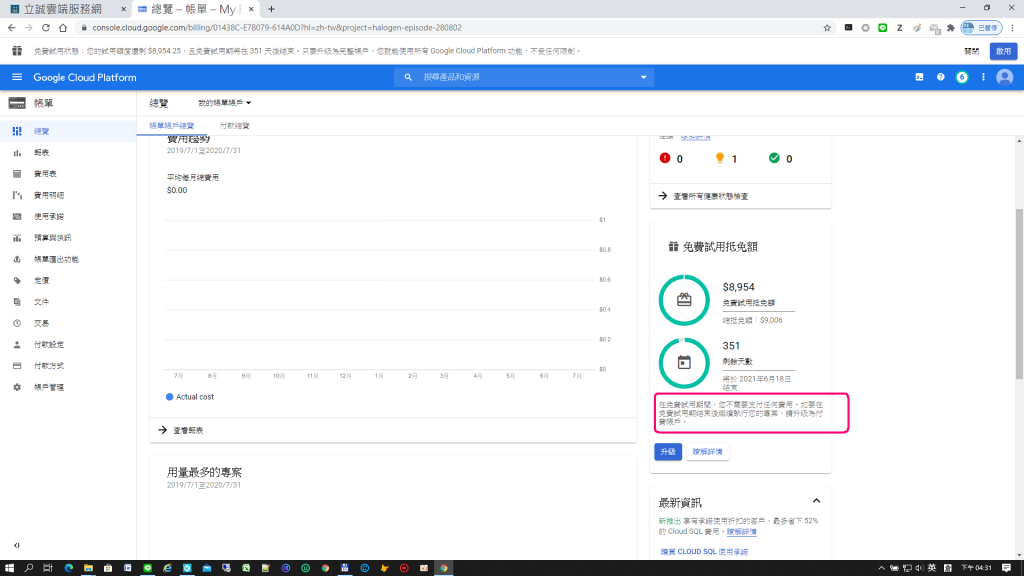Image resolution: width=1024 pixels, height=576 pixels.
Task: Open the browser extensions puzzle icon
Action: 951,27
